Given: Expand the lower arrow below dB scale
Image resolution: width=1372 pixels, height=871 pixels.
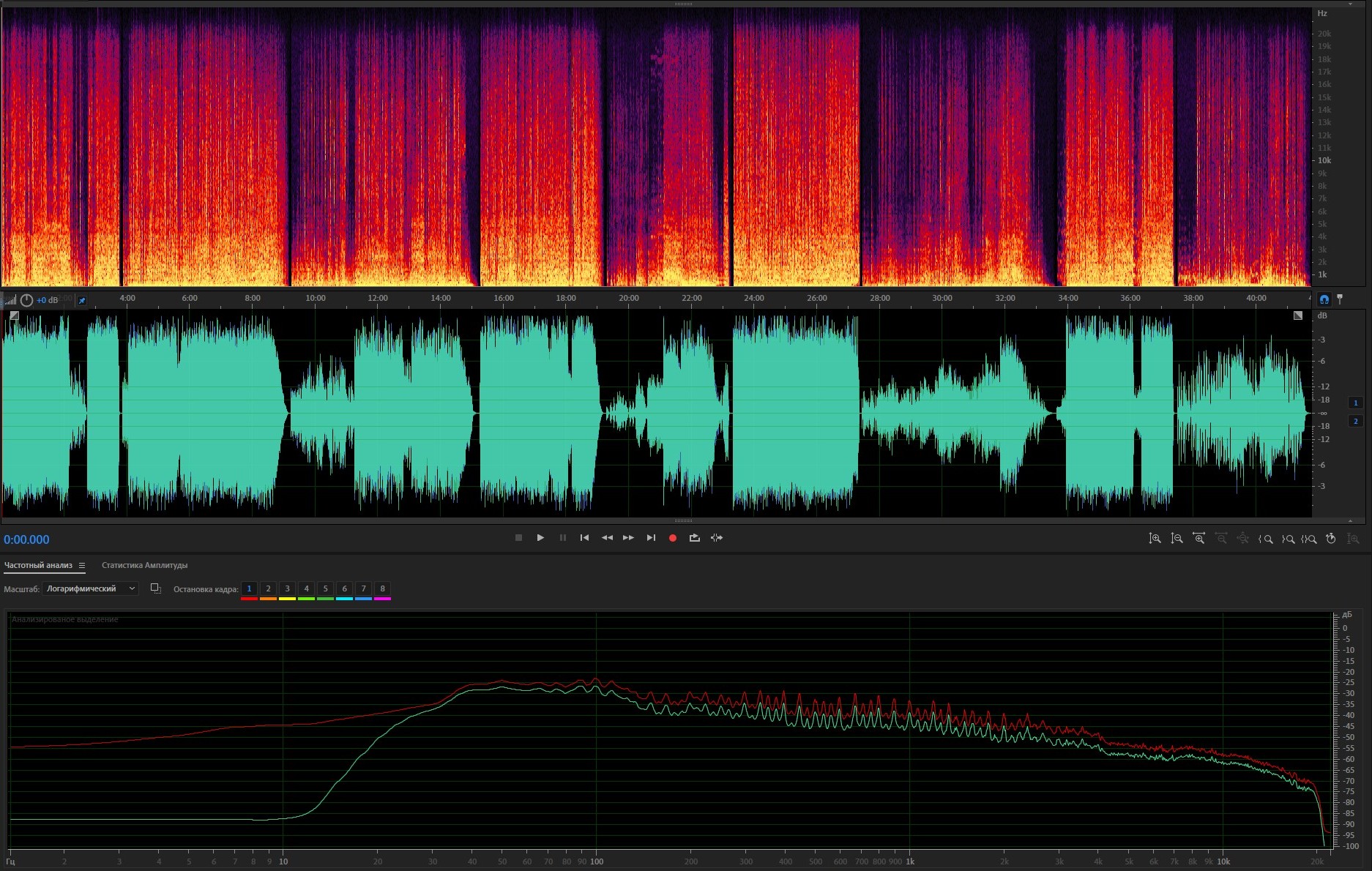Looking at the screenshot, I should click(1350, 521).
